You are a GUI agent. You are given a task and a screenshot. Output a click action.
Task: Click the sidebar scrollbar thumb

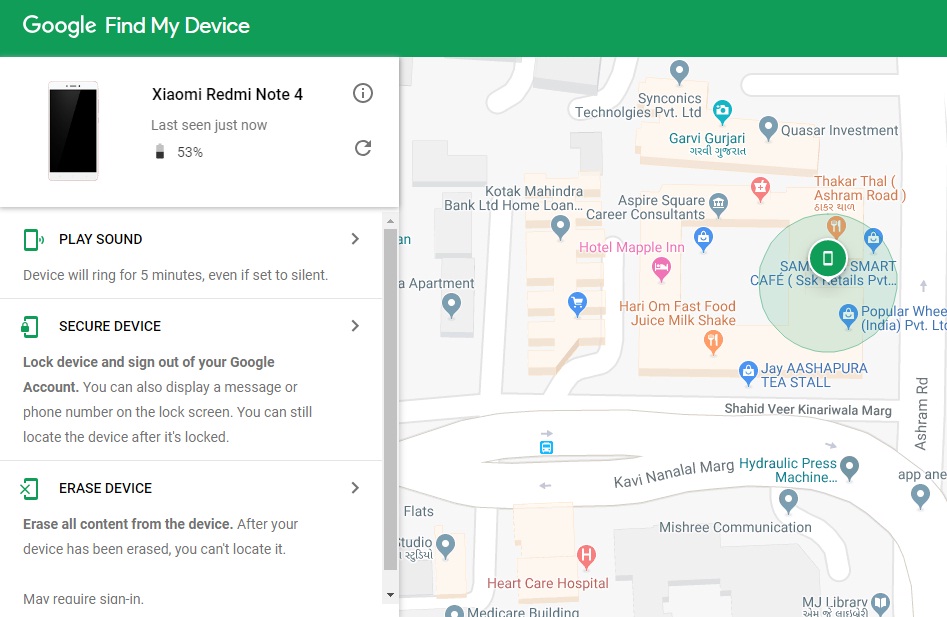(390, 400)
